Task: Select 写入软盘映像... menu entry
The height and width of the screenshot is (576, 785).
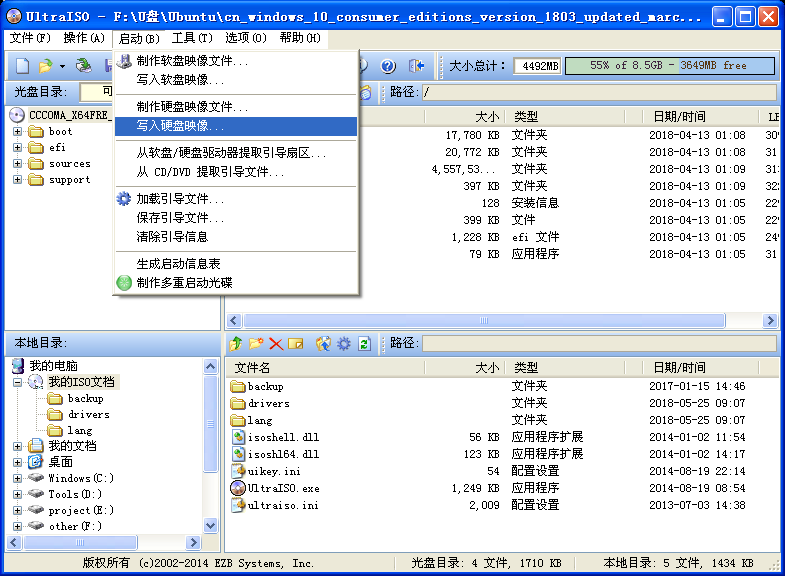Action: point(236,80)
